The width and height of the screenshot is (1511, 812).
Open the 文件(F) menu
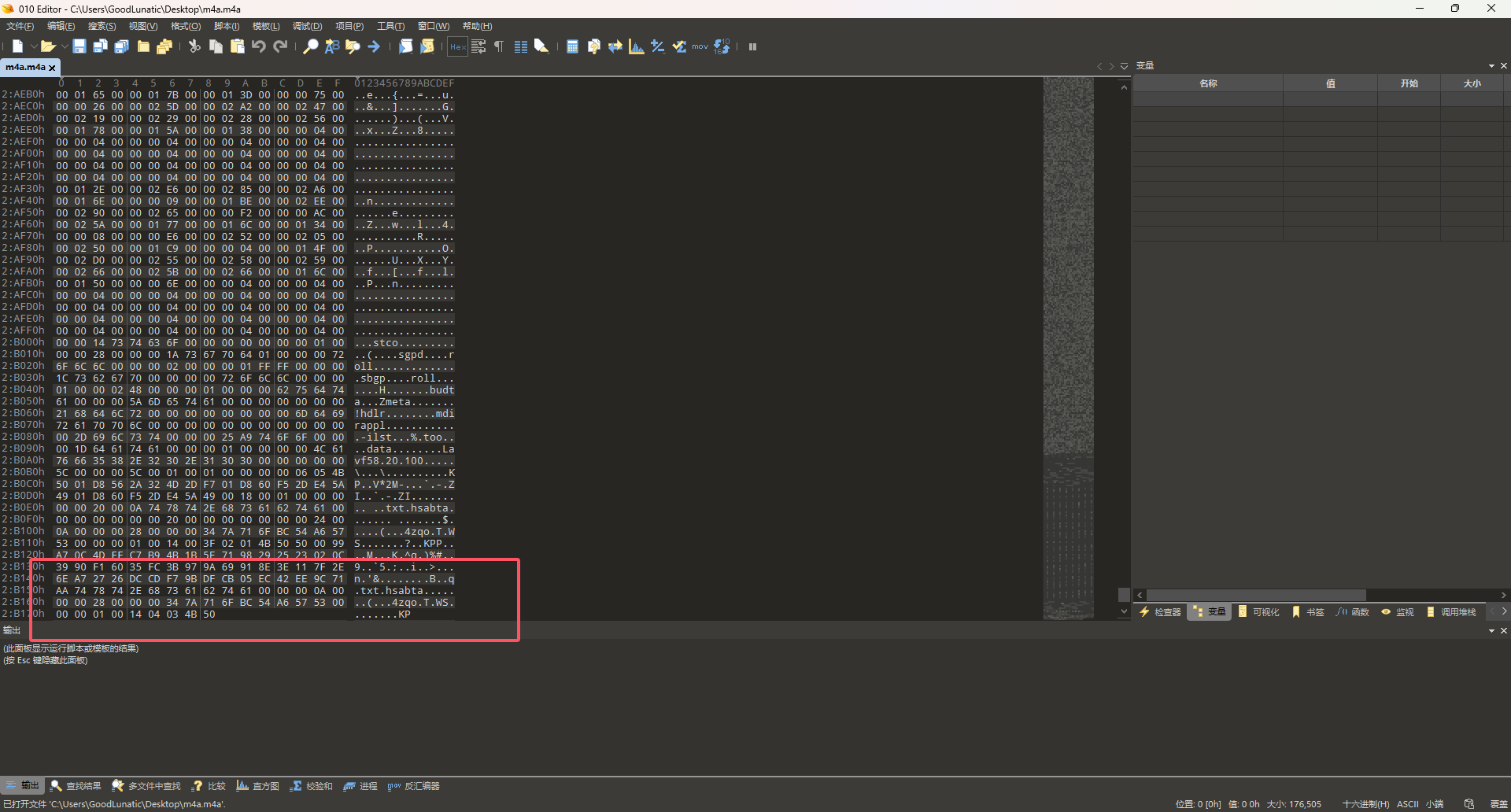(20, 26)
